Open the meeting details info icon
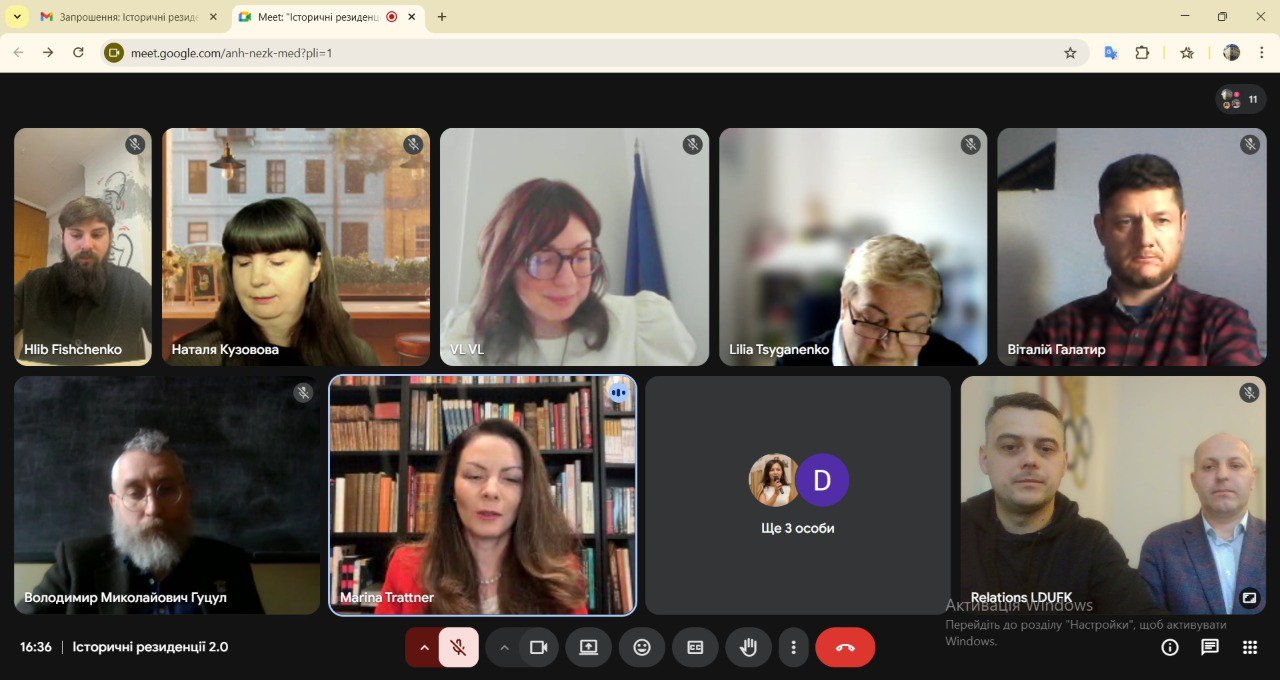 point(1170,647)
